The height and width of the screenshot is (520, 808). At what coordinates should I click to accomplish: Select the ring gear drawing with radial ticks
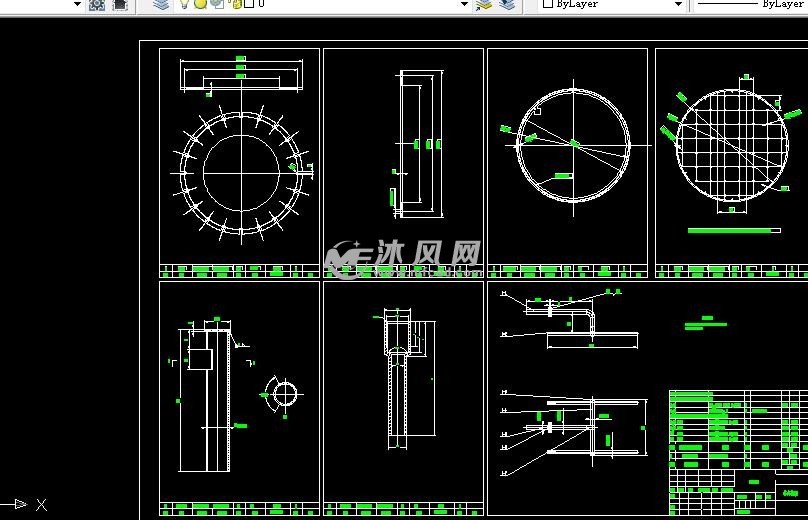240,172
